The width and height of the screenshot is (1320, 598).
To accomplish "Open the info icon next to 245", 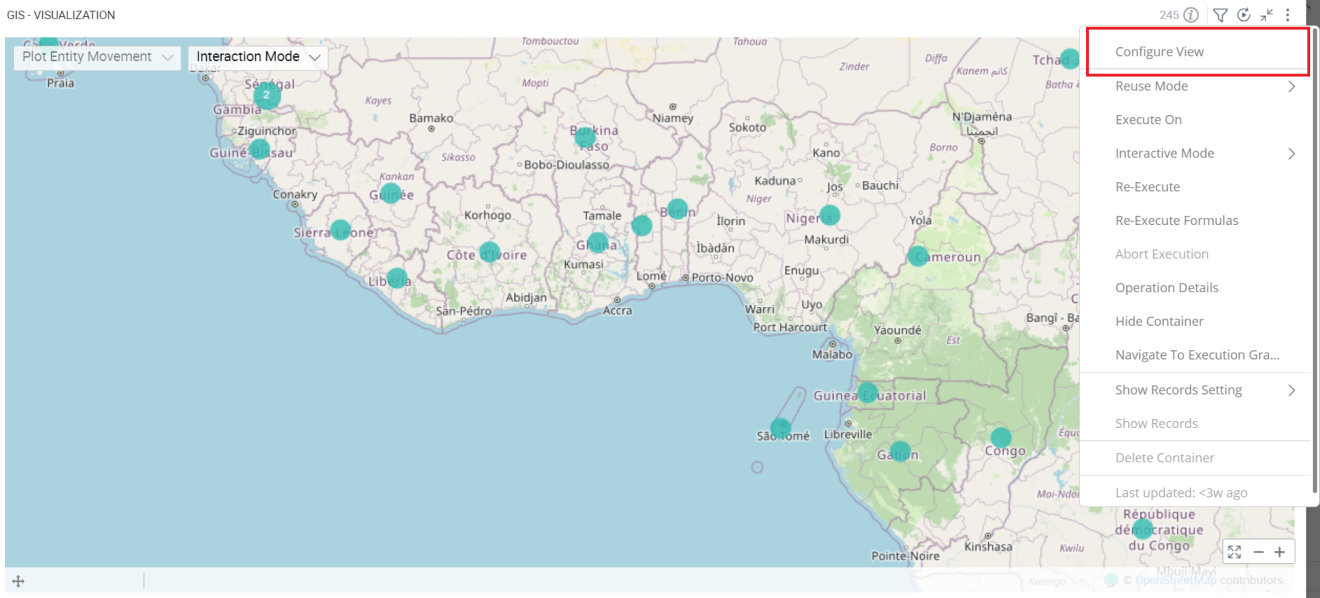I will click(1191, 15).
